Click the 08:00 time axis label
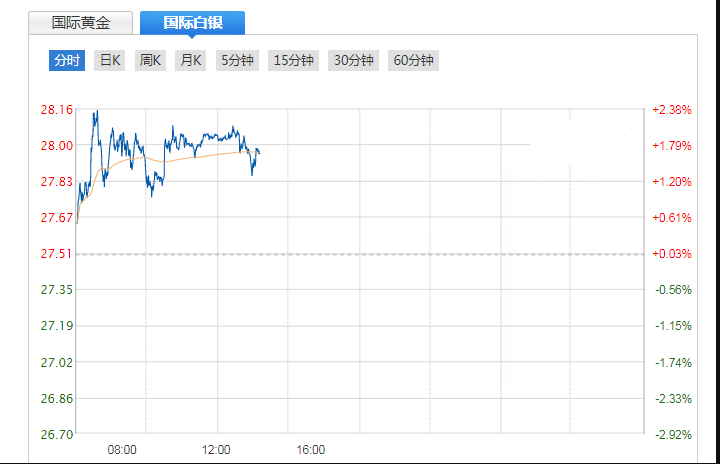720x464 pixels. [x=122, y=450]
